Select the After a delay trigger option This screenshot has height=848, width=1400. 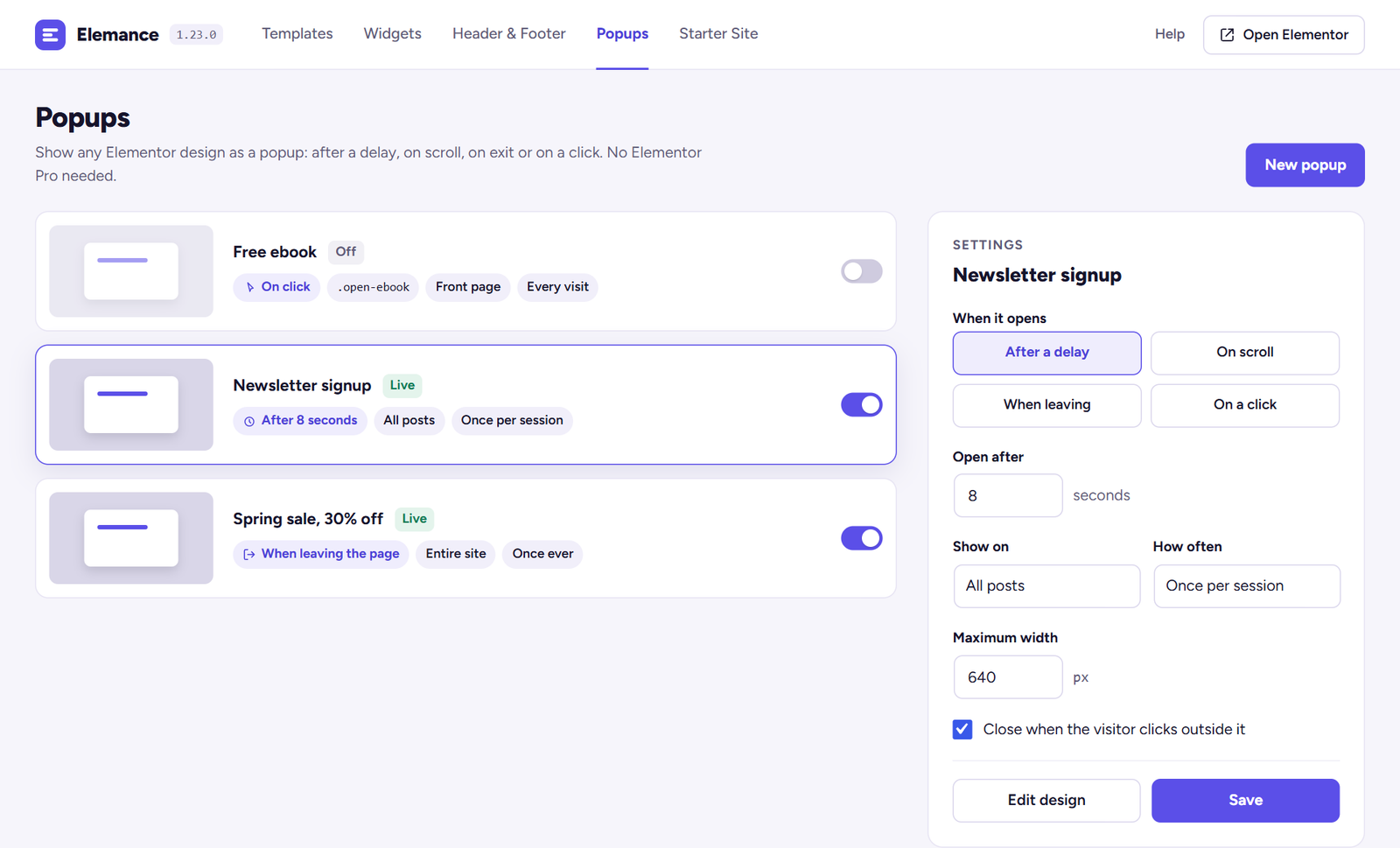[1046, 353]
